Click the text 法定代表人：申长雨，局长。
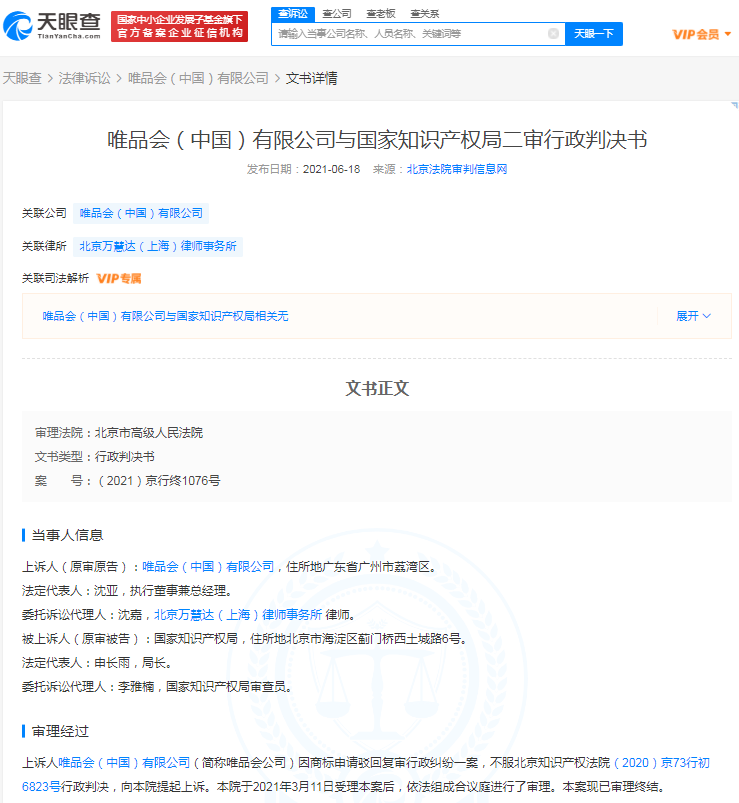Screen dimensions: 739x803 point(97,663)
